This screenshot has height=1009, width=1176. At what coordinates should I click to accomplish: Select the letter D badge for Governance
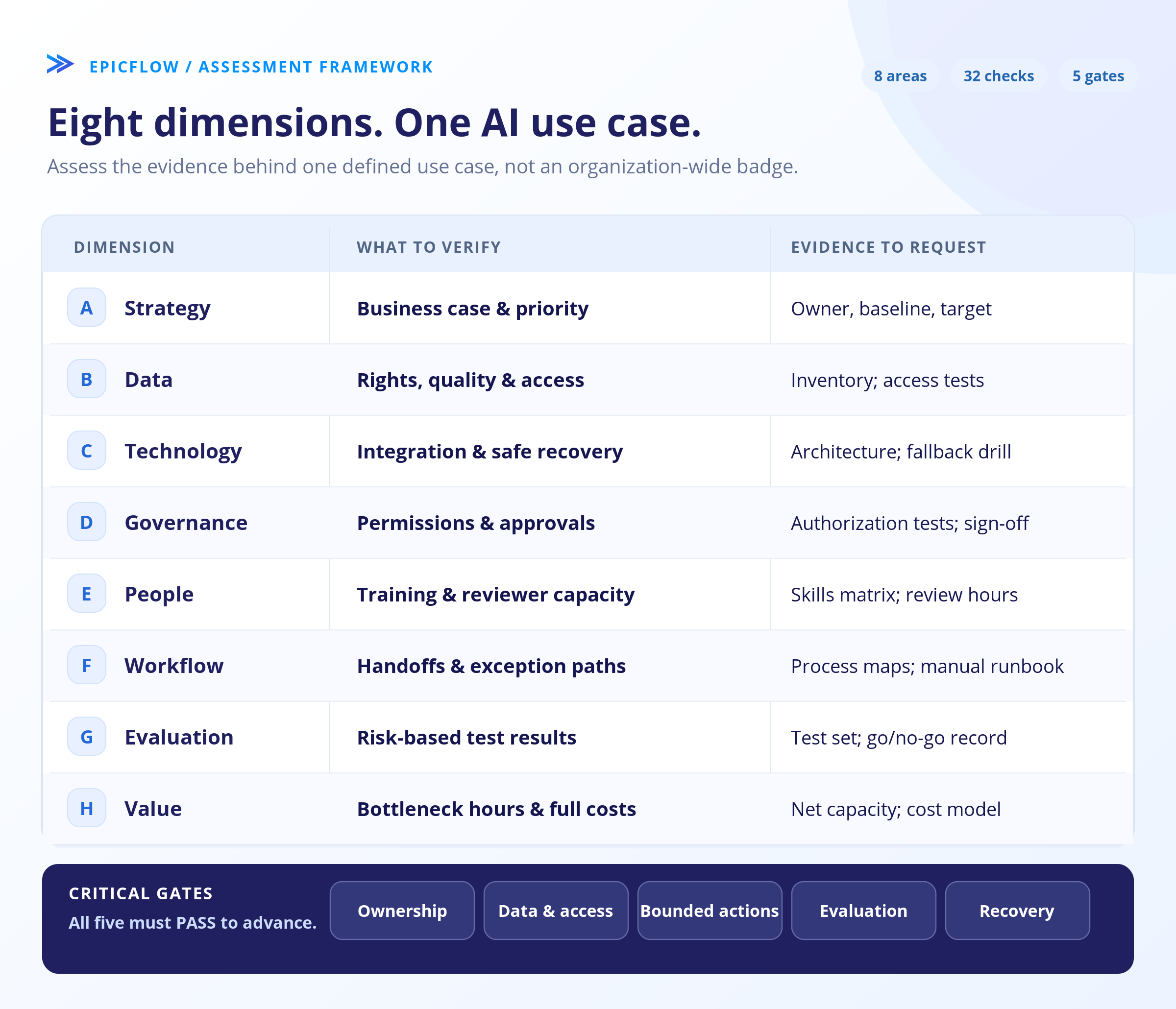click(x=86, y=522)
